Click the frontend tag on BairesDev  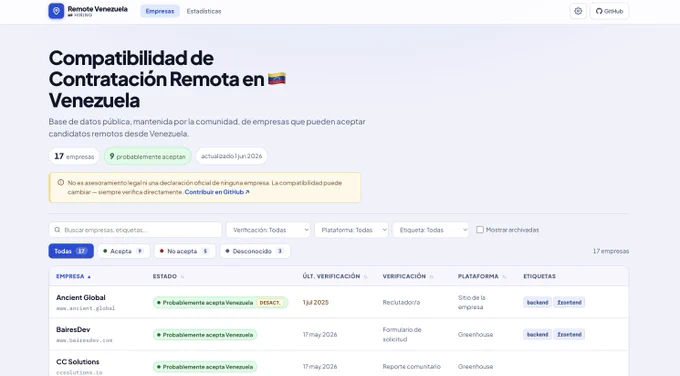tap(569, 334)
